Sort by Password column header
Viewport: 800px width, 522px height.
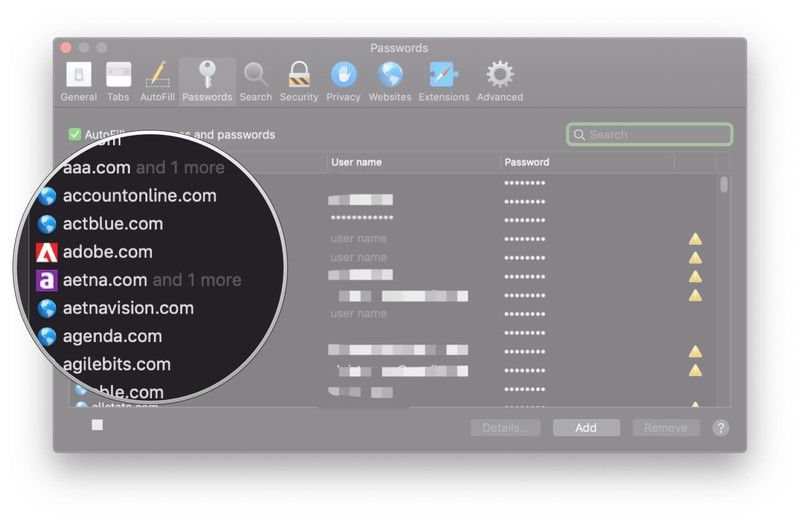click(586, 162)
